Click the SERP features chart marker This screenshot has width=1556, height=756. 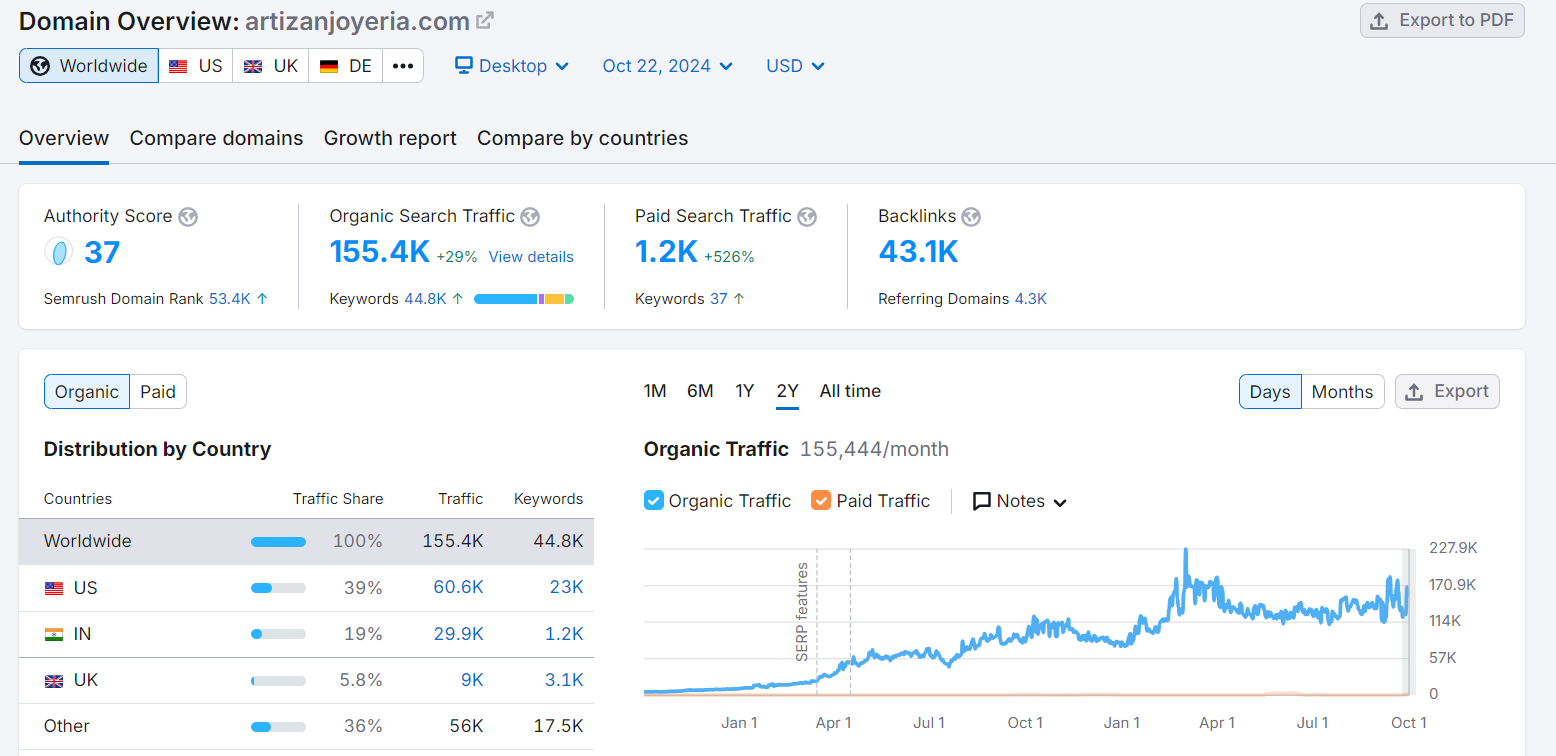pyautogui.click(x=802, y=612)
